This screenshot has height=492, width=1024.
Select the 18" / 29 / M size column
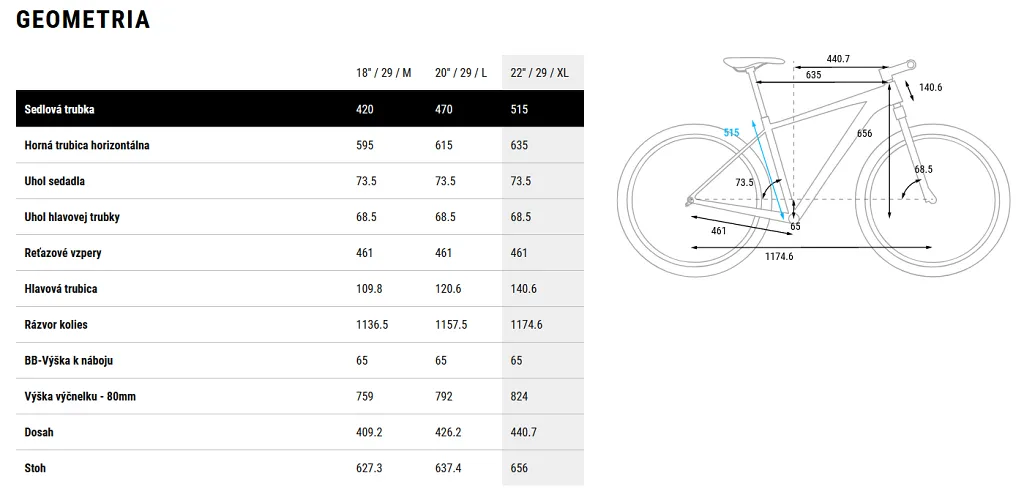pyautogui.click(x=384, y=73)
